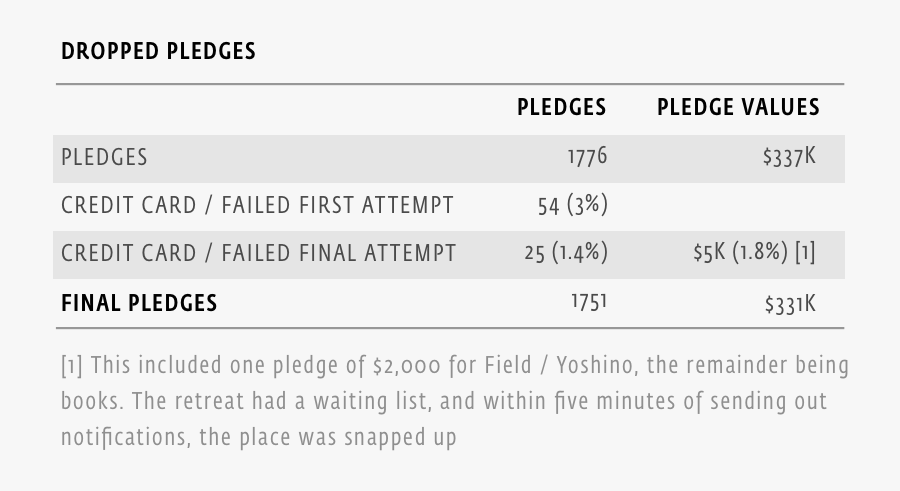
Task: Click the DROPPED PLEDGES table title
Action: click(158, 51)
